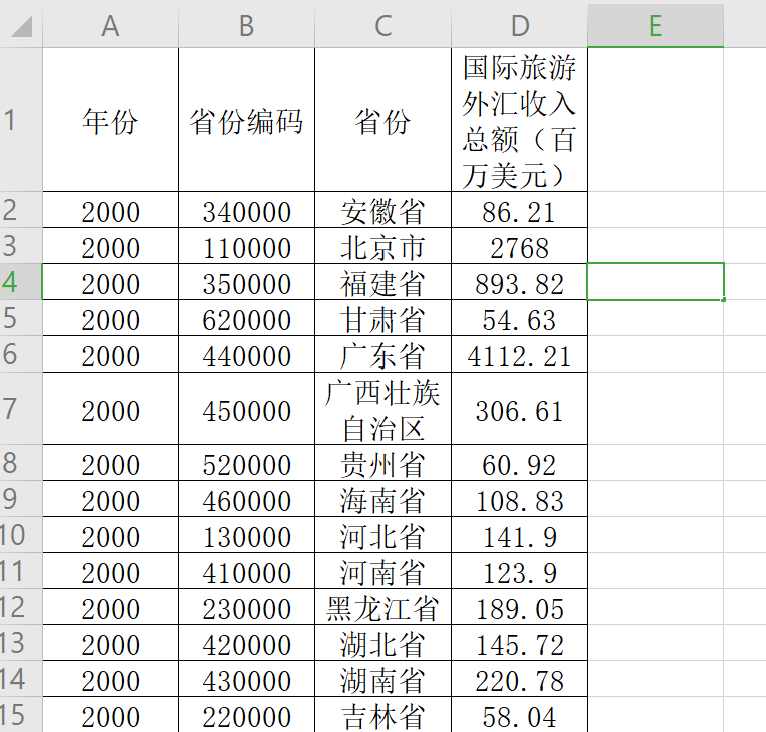Click the 国际旅游外汇收入总额 header cell
The width and height of the screenshot is (766, 732).
point(519,120)
